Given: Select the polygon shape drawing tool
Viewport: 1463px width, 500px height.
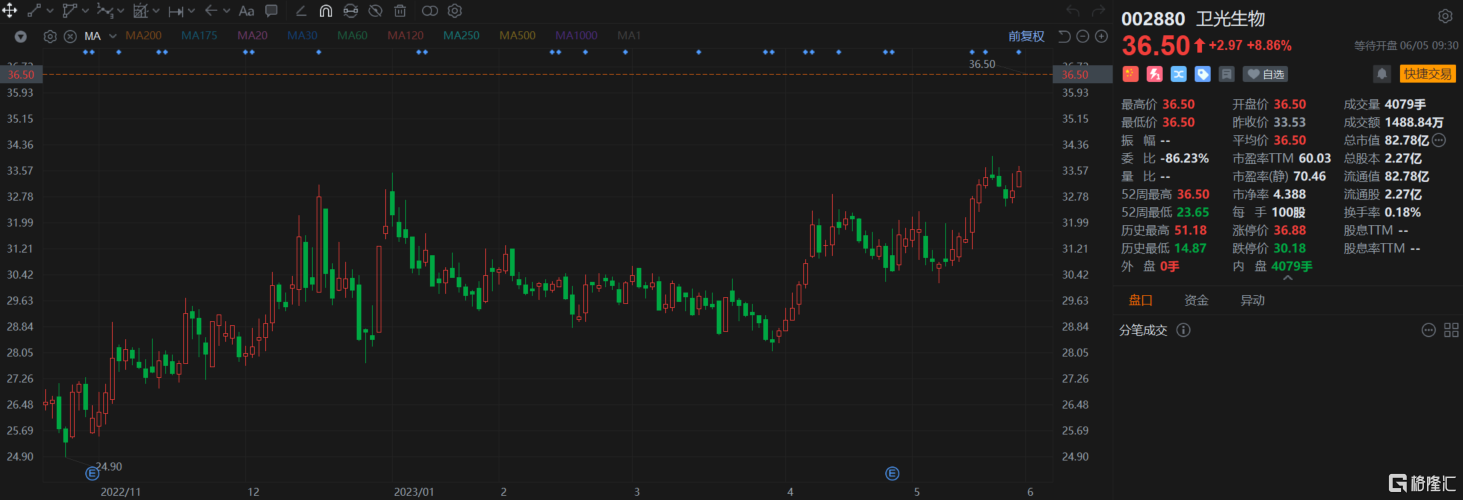Looking at the screenshot, I should click(x=70, y=11).
